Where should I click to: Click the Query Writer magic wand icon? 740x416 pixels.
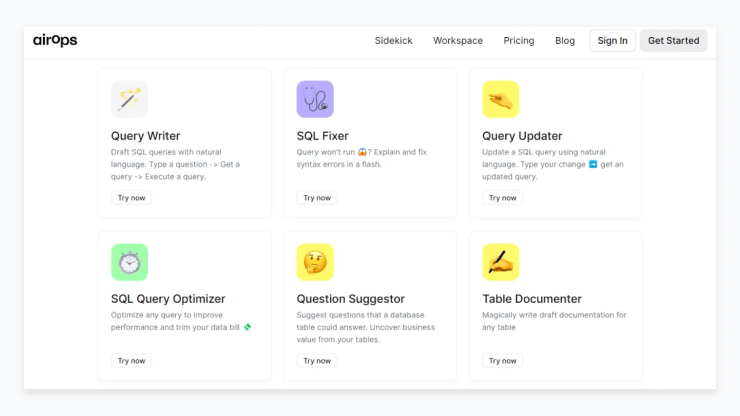tap(129, 99)
